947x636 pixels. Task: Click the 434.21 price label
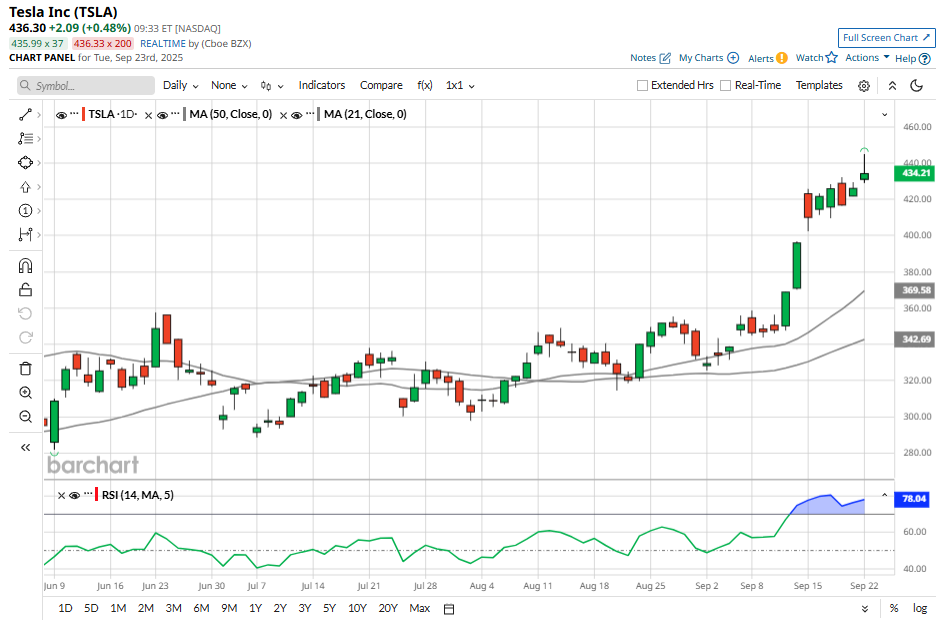coord(915,173)
